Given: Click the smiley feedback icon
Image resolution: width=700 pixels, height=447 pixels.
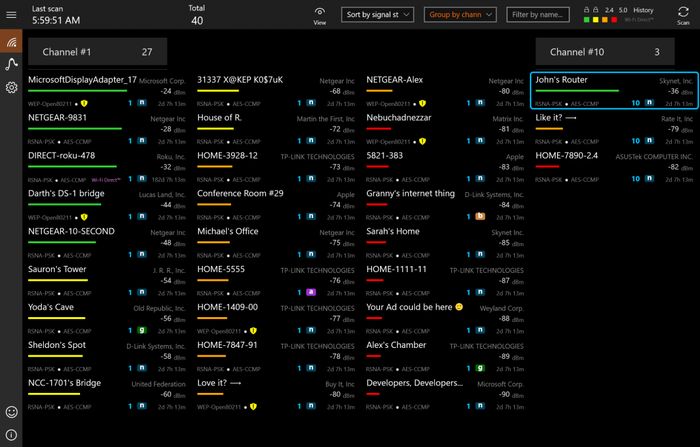Looking at the screenshot, I should (x=11, y=412).
